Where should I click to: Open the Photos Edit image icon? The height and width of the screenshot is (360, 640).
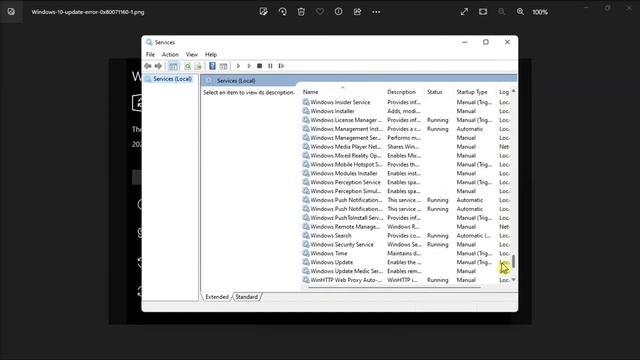tap(264, 12)
